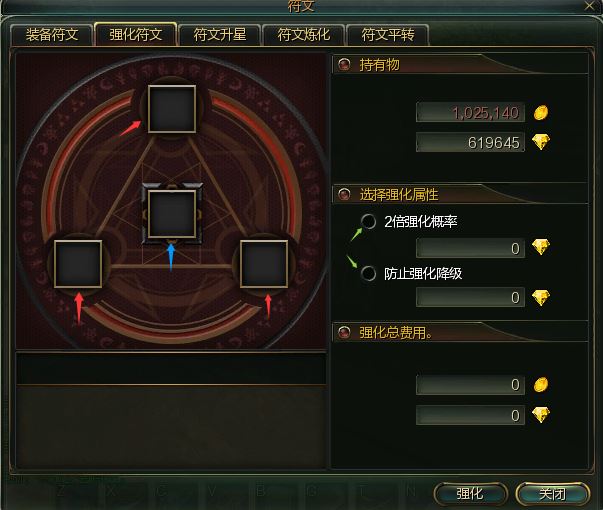Select the top rune slot
This screenshot has width=603, height=510.
click(172, 109)
